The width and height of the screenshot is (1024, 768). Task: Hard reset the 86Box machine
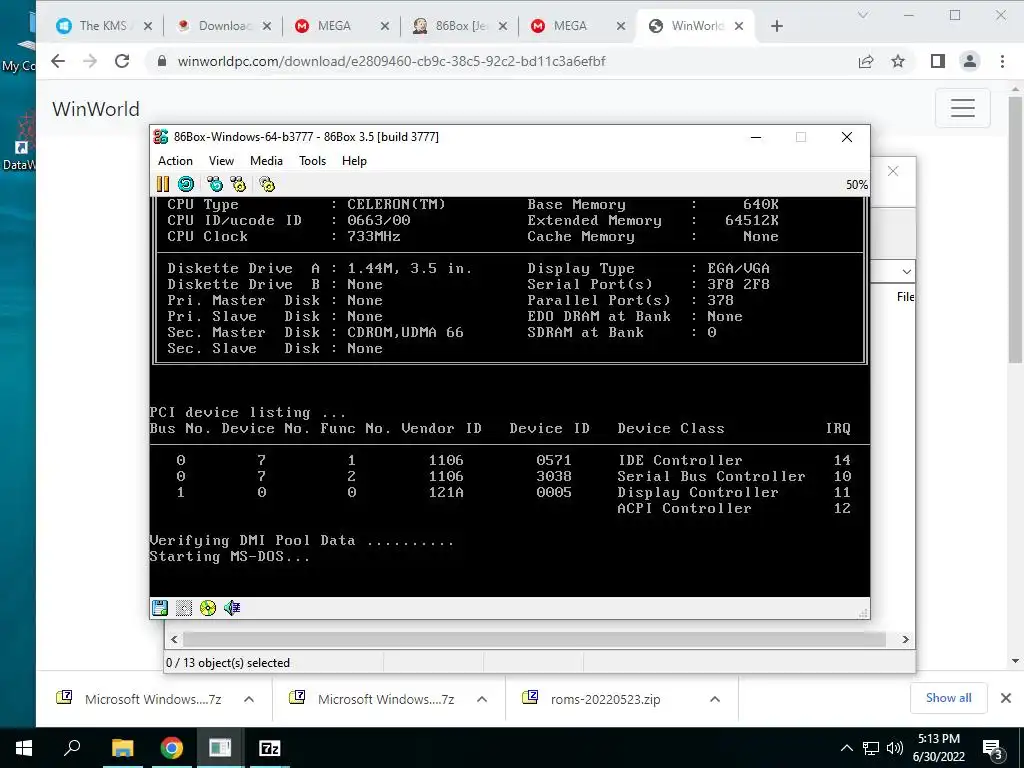tap(186, 184)
